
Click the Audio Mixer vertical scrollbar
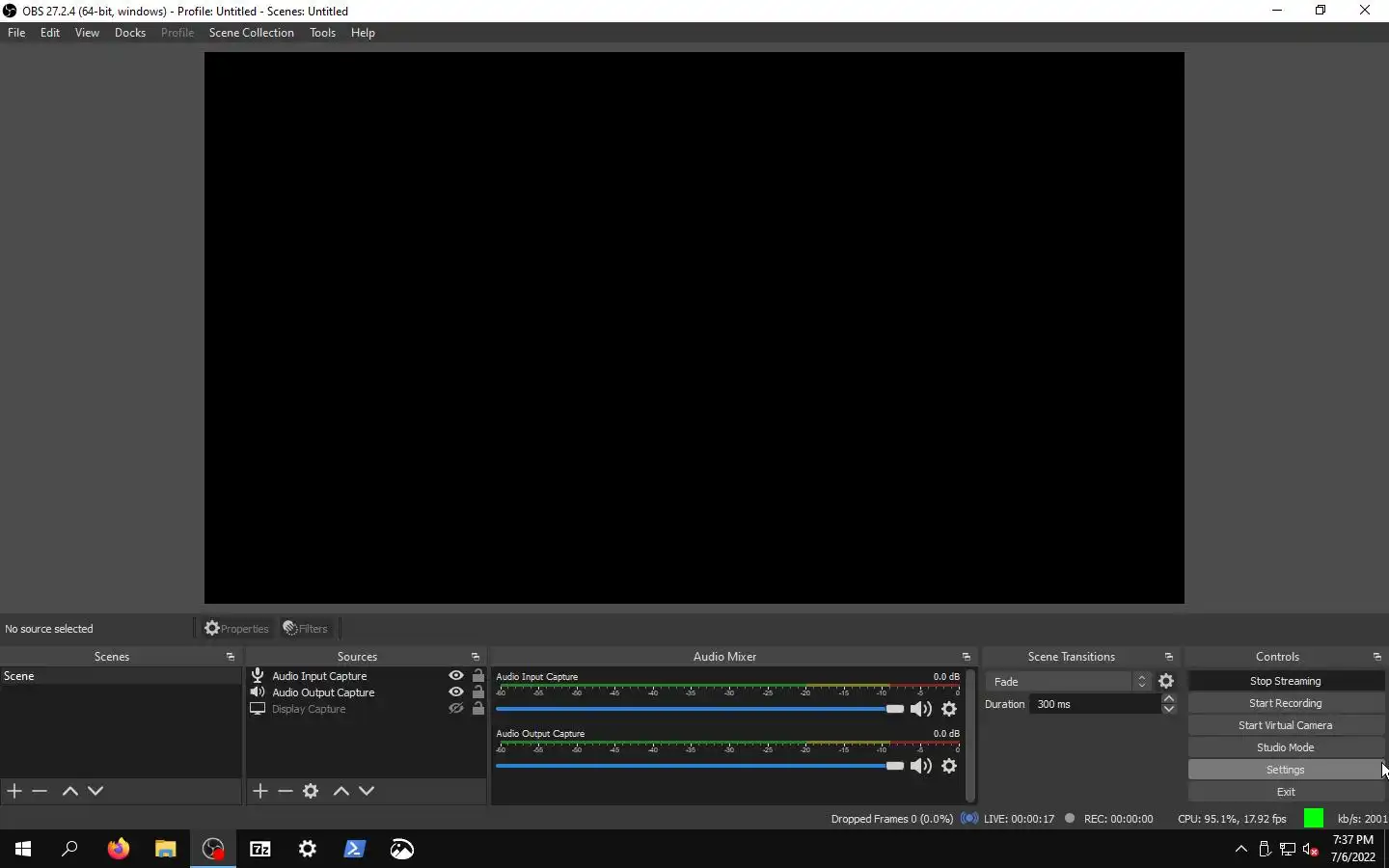[970, 735]
